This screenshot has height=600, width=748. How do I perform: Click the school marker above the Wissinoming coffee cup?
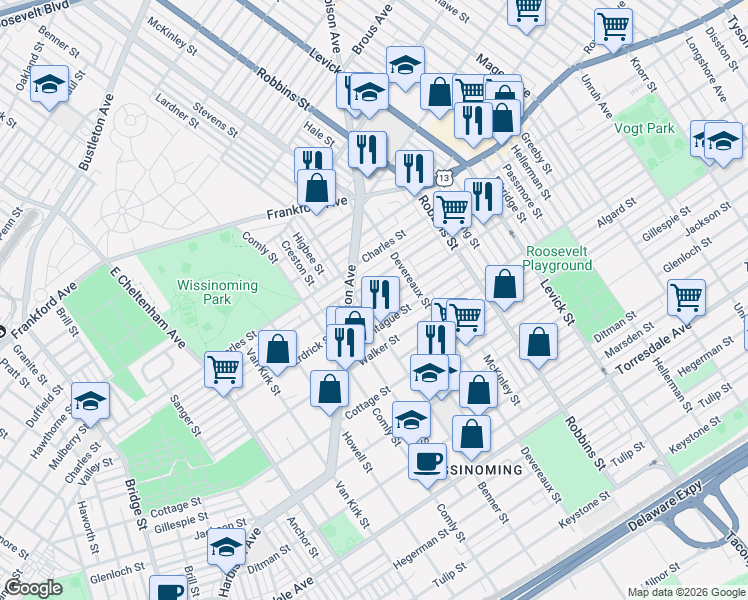click(x=412, y=421)
